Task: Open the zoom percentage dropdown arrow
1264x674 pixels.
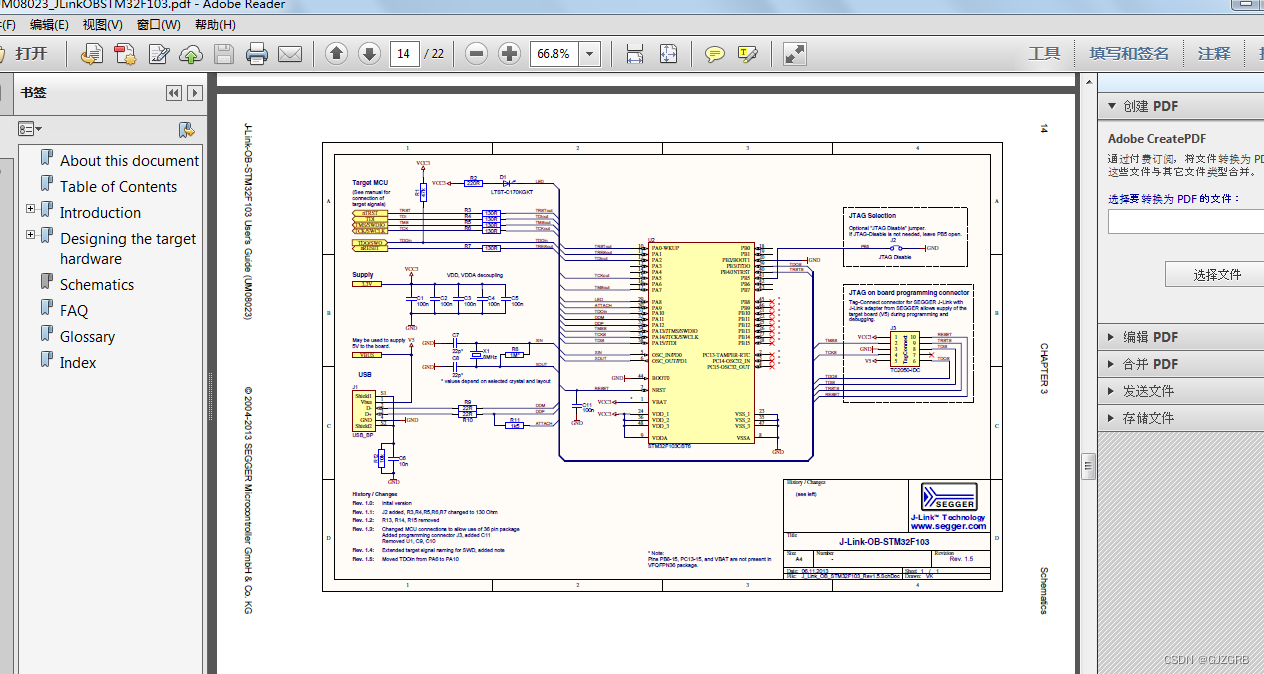Action: point(590,53)
